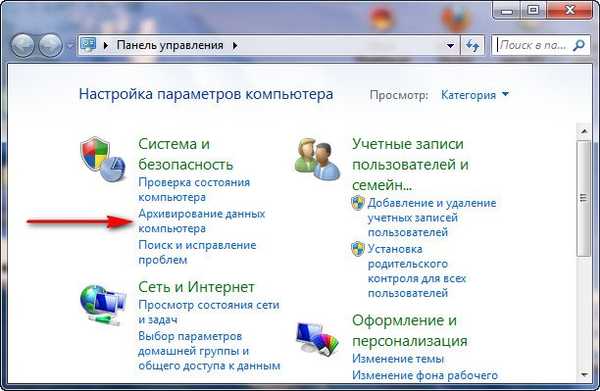Open Network and Internet globe icon
600x391 pixels.
pyautogui.click(x=103, y=305)
